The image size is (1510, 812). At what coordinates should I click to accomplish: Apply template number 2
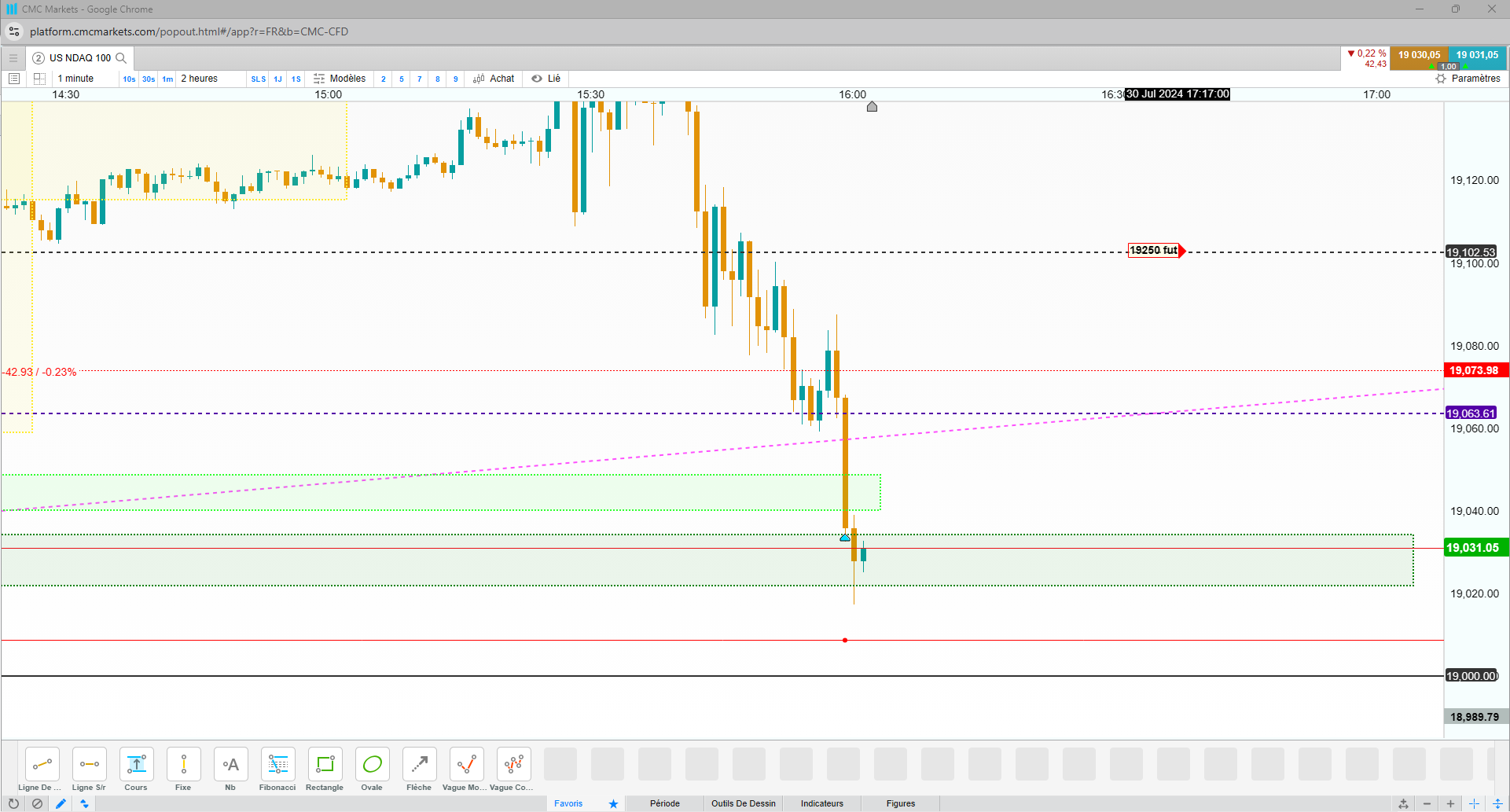coord(384,79)
